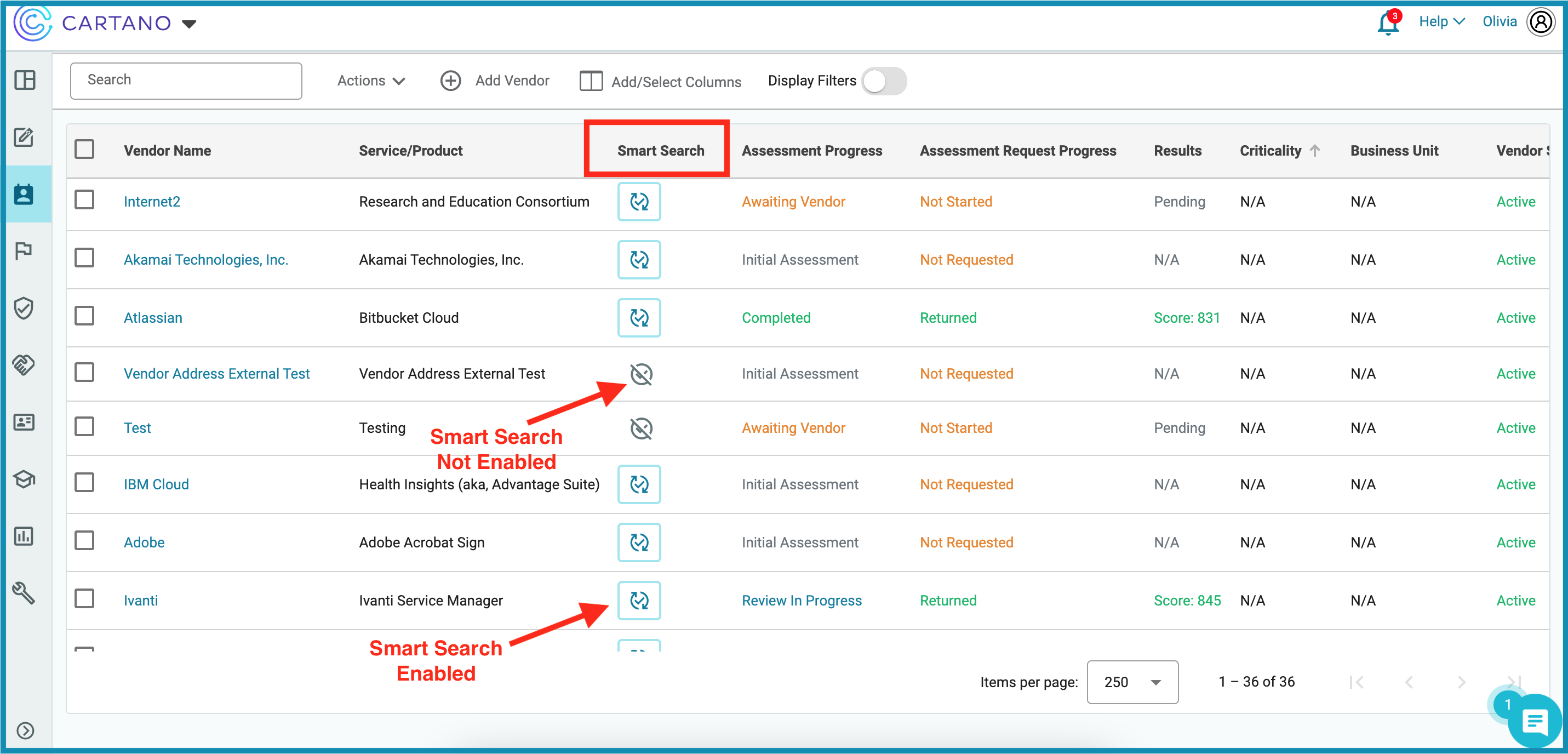Screen dimensions: 1568x754
Task: Open the chat message bubble
Action: pyautogui.click(x=1534, y=722)
